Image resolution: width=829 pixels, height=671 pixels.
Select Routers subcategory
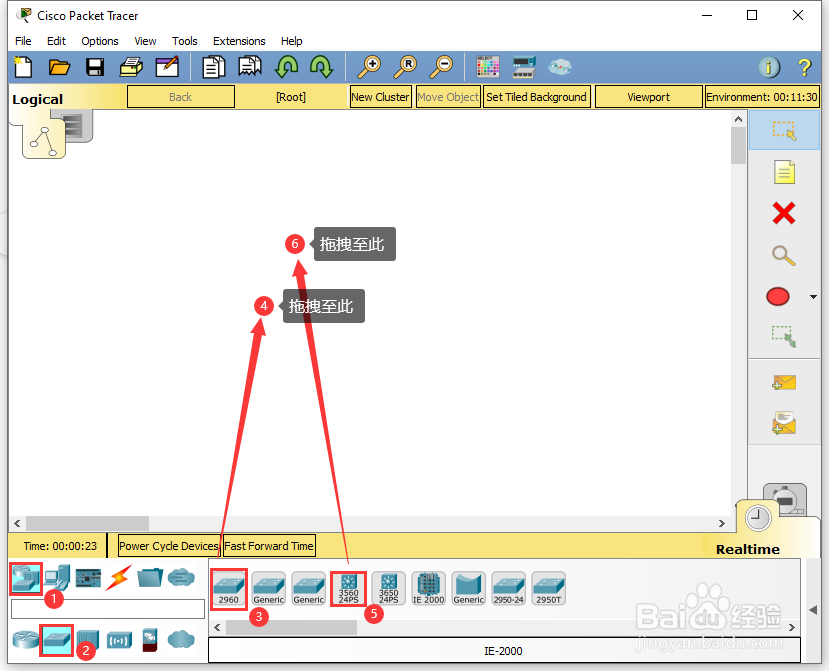click(x=25, y=640)
